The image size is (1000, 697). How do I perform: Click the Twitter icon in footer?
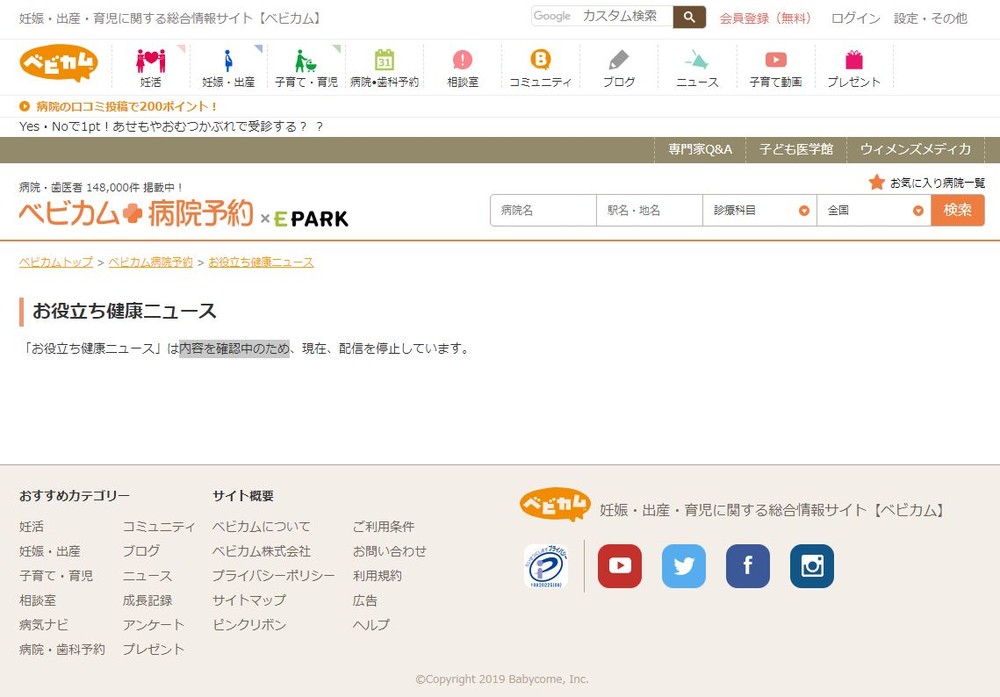coord(683,566)
